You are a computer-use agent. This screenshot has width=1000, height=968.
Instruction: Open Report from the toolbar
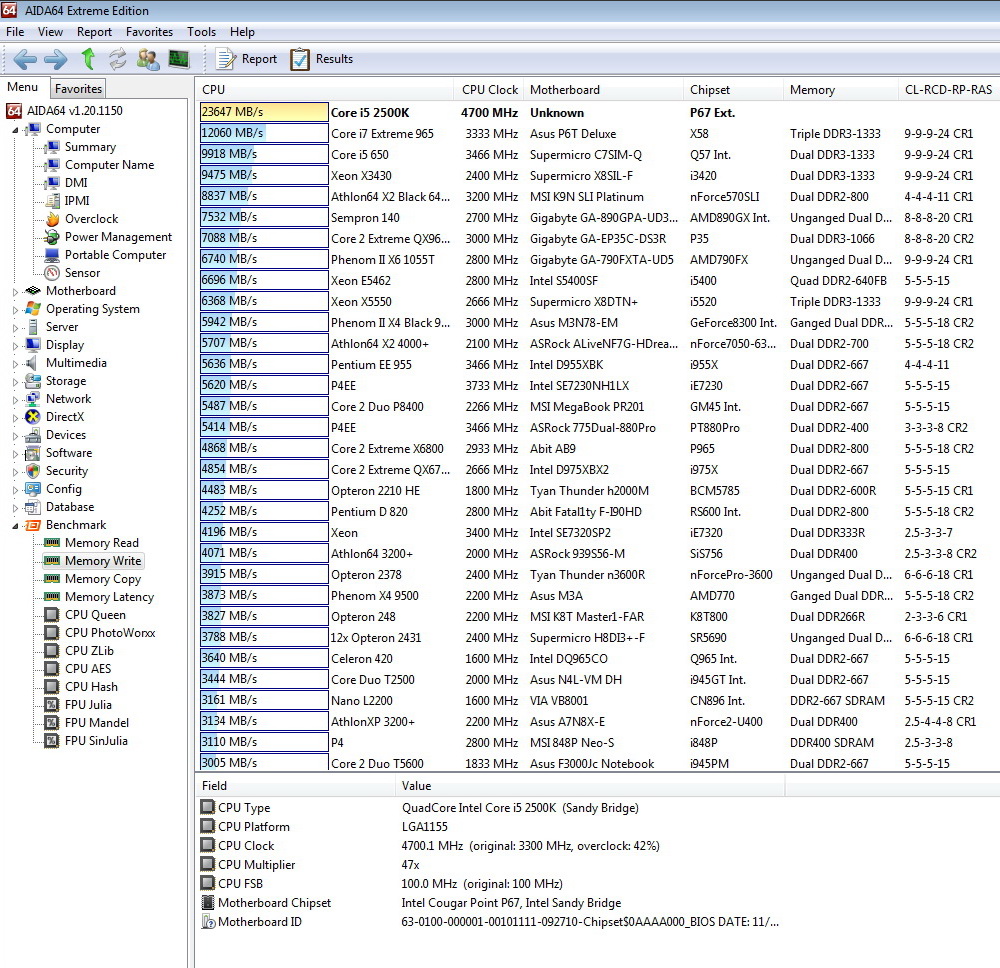pyautogui.click(x=247, y=59)
